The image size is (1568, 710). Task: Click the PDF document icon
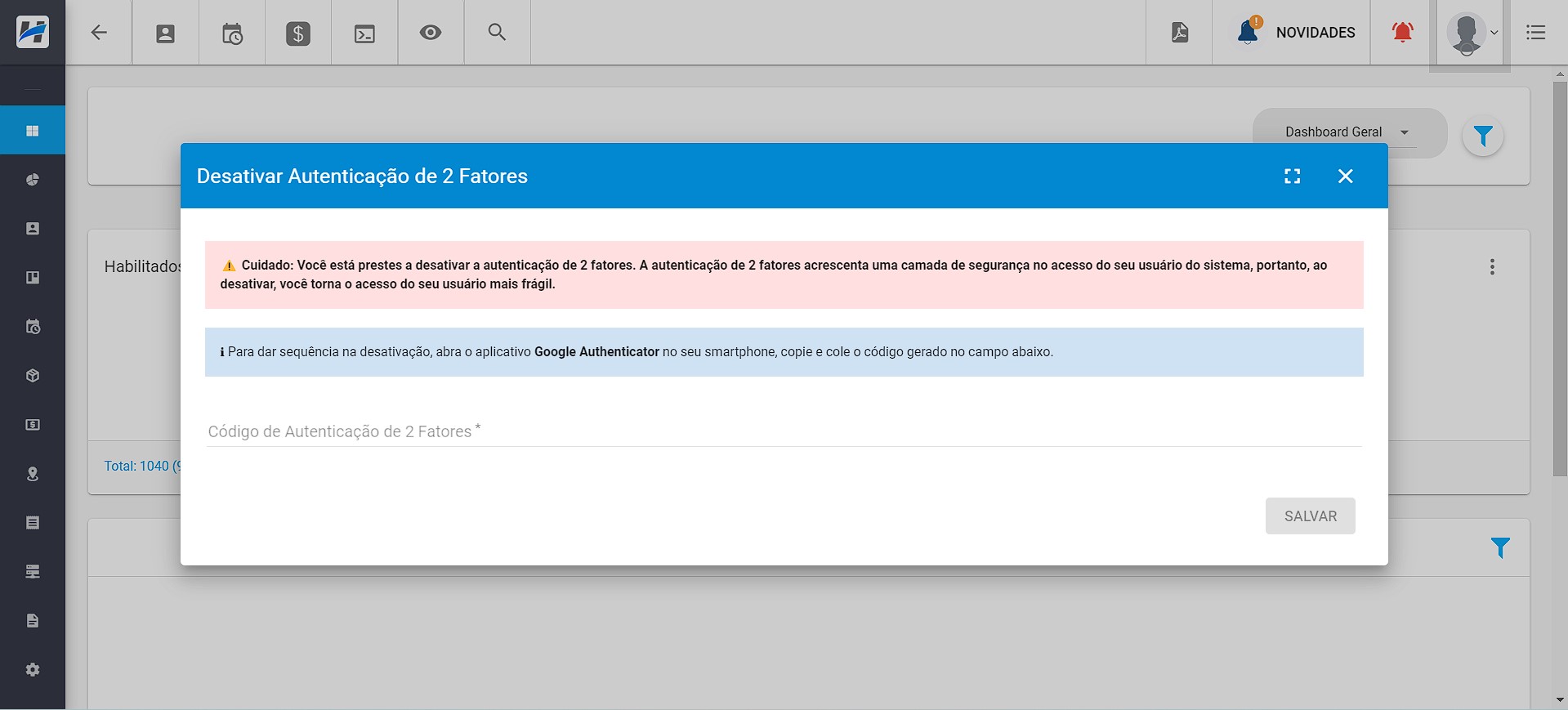point(1180,33)
